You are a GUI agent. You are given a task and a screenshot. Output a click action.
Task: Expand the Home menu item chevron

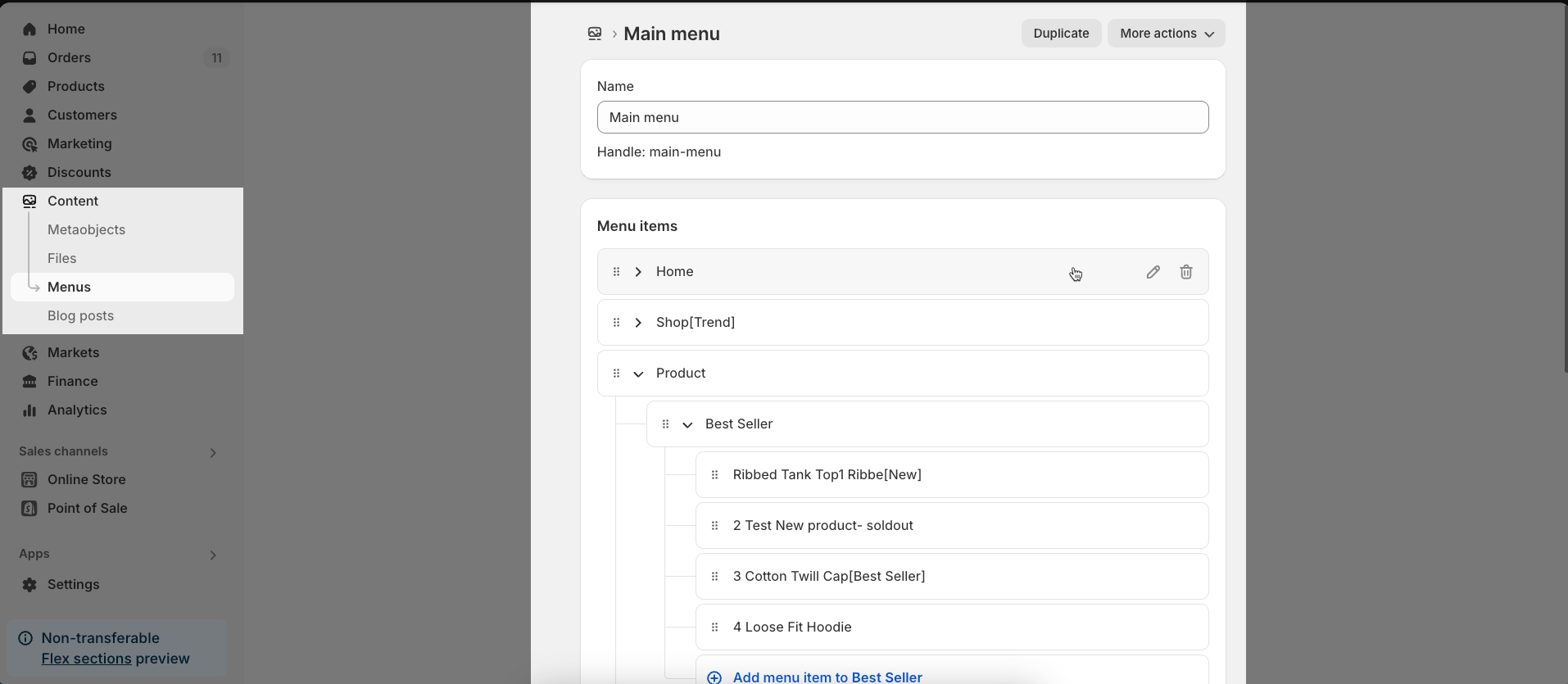(x=638, y=272)
